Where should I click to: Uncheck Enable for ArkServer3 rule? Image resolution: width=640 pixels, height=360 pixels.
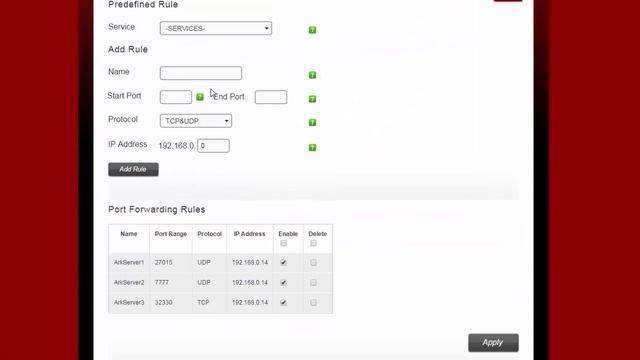(x=283, y=302)
